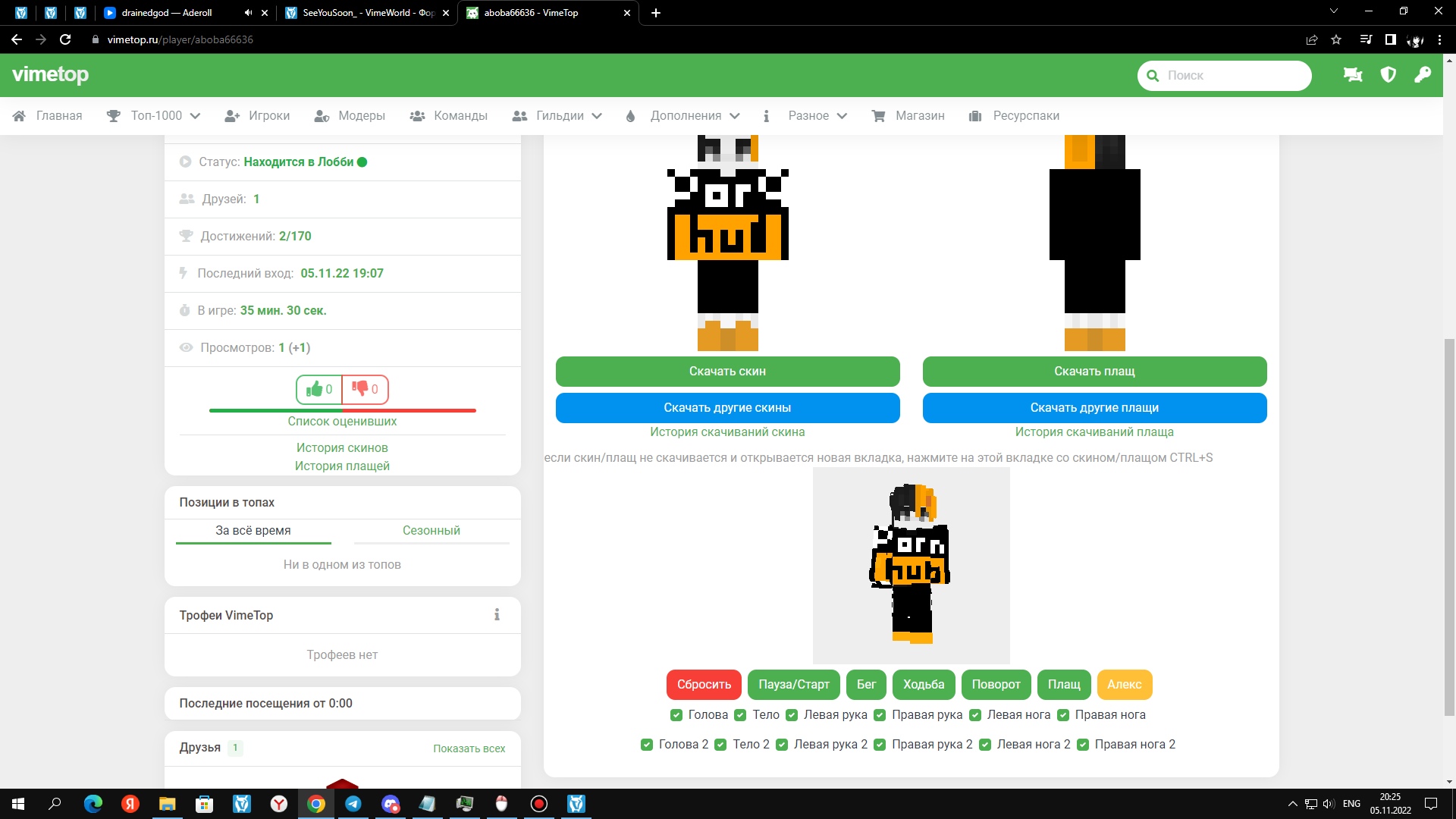Uncheck the Голова checkbox
Screen dimensions: 1456x819
tap(676, 715)
